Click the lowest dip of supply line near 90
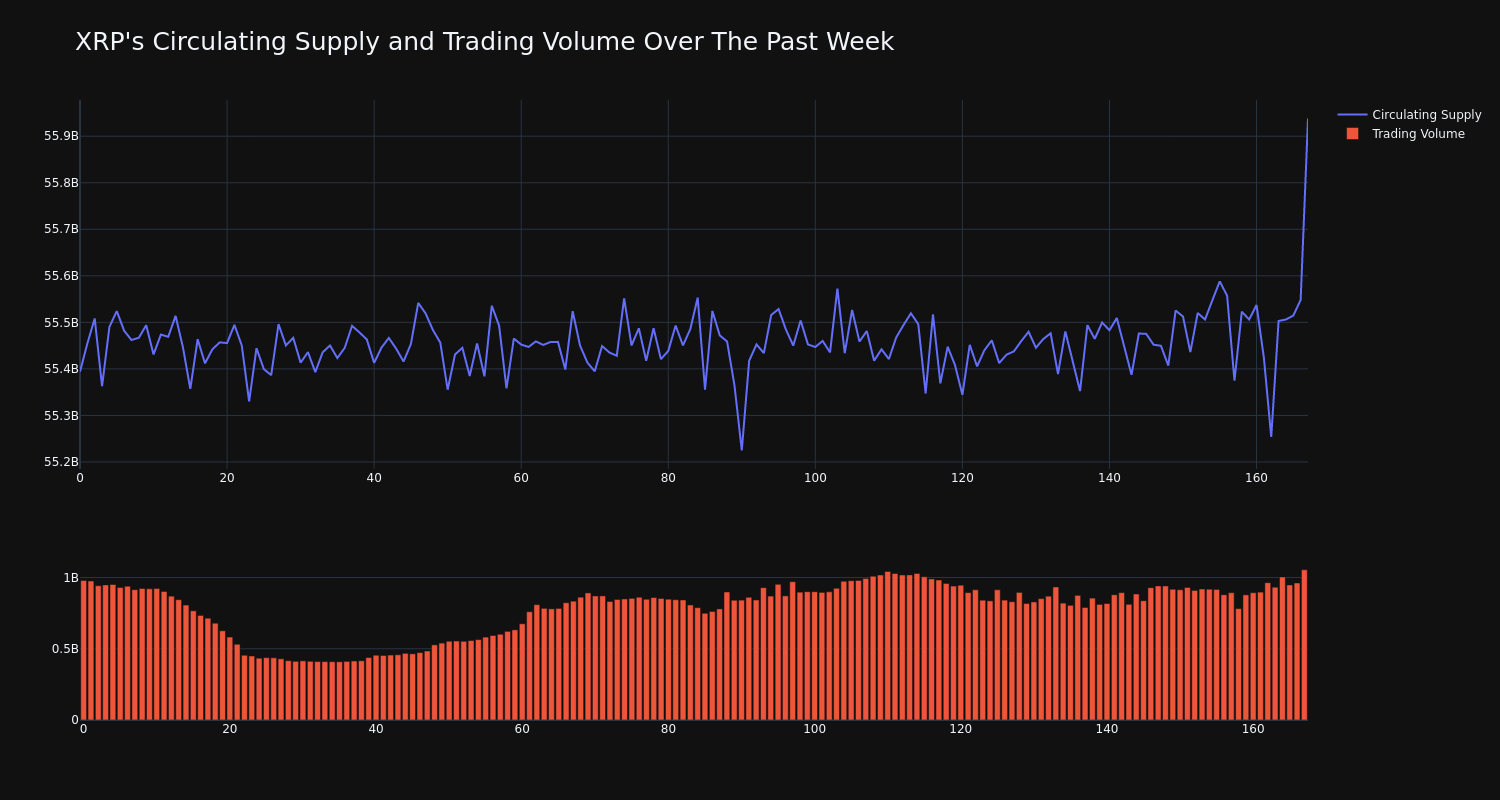Screen dimensions: 1500x800 (742, 449)
